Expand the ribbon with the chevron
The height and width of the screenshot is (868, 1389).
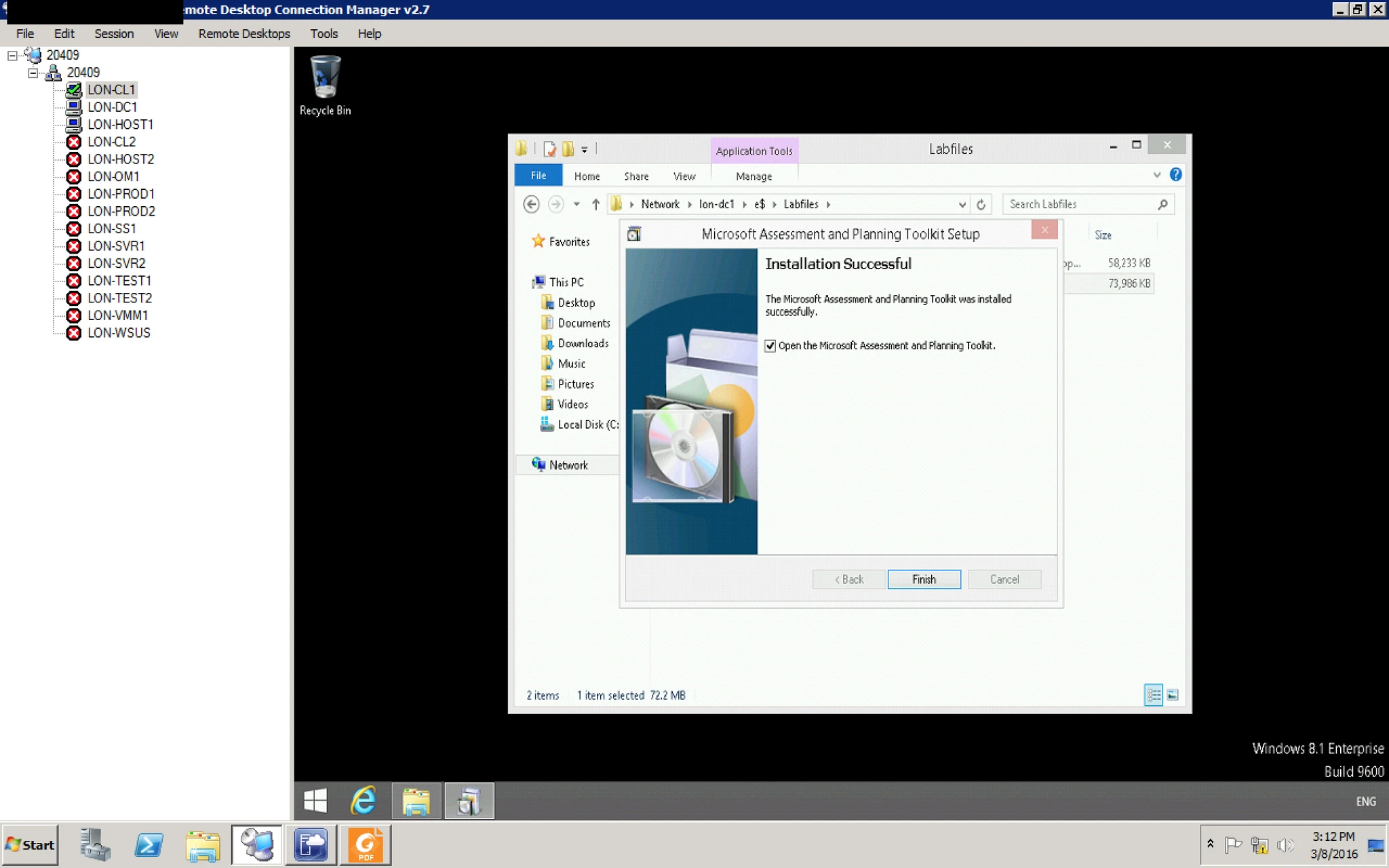pyautogui.click(x=1157, y=175)
